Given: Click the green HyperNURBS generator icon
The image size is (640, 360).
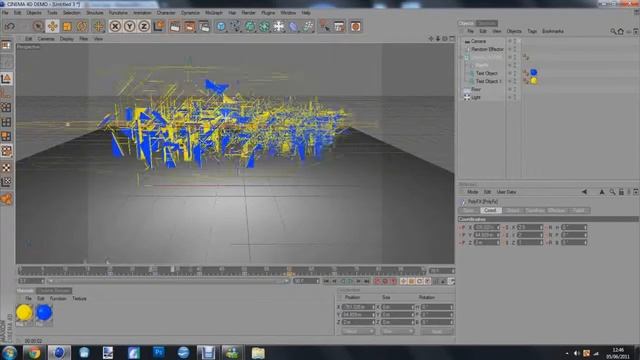Looking at the screenshot, I should point(250,27).
